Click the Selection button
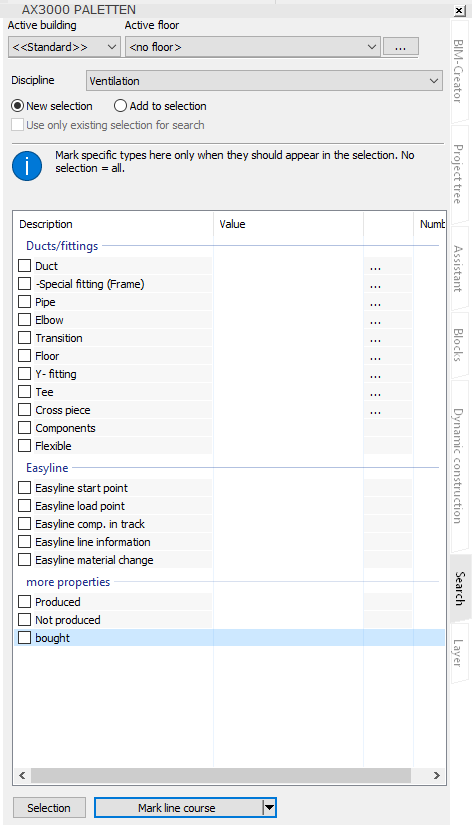Screen dimensions: 472x825 coord(49,808)
